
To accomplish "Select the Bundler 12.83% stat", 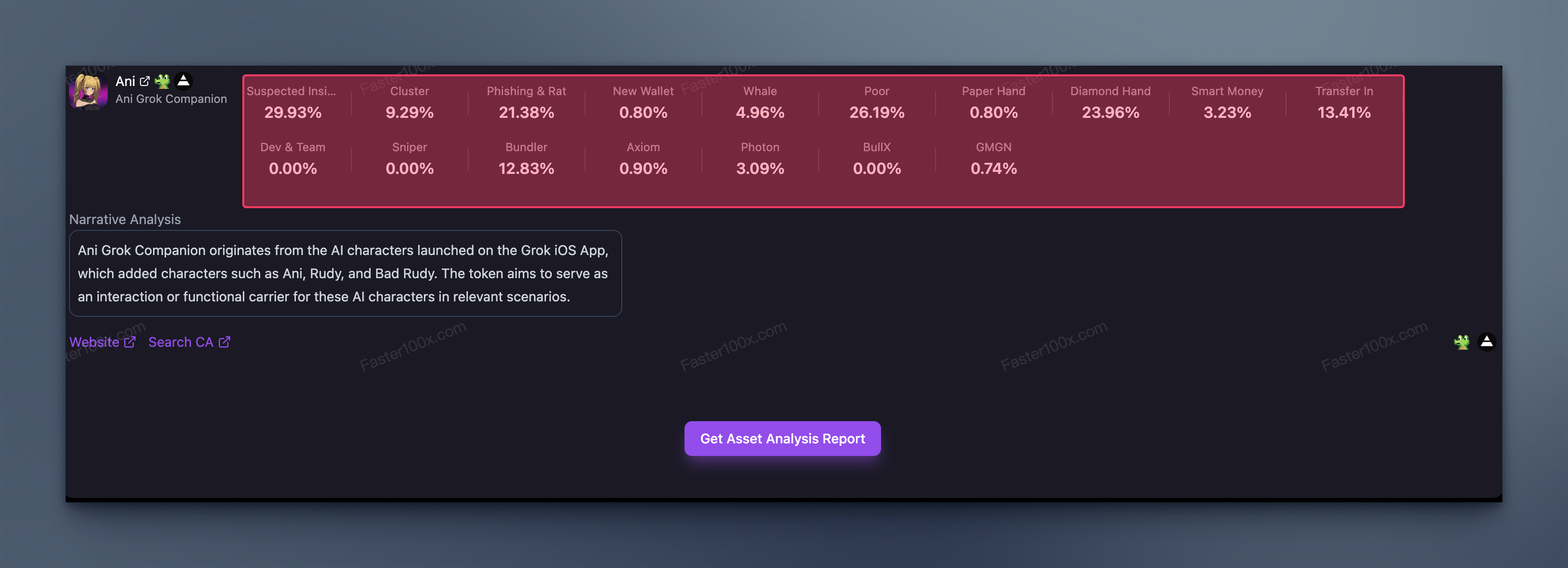I will coord(527,158).
